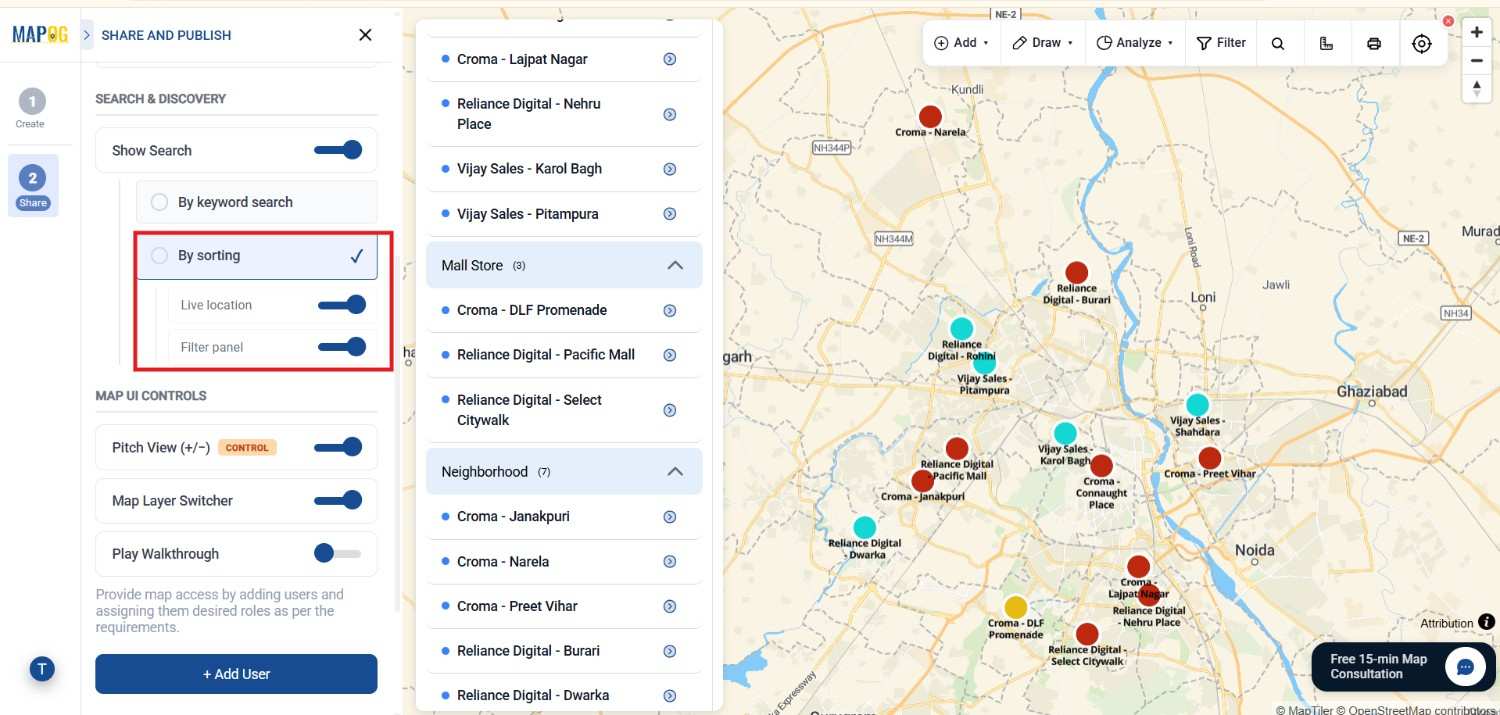Enable Play Walkthrough switch
Image resolution: width=1500 pixels, height=715 pixels.
point(338,553)
